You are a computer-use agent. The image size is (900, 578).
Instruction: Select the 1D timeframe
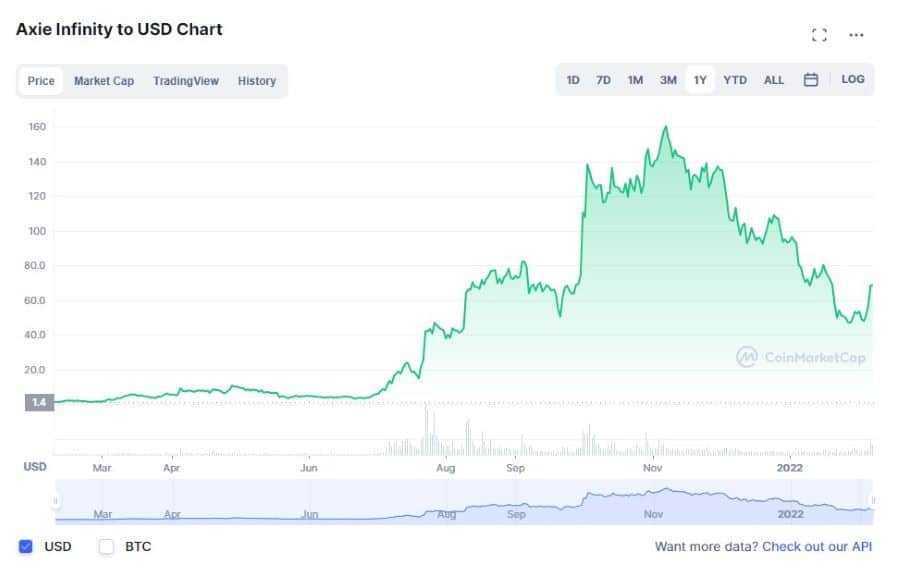pyautogui.click(x=572, y=80)
